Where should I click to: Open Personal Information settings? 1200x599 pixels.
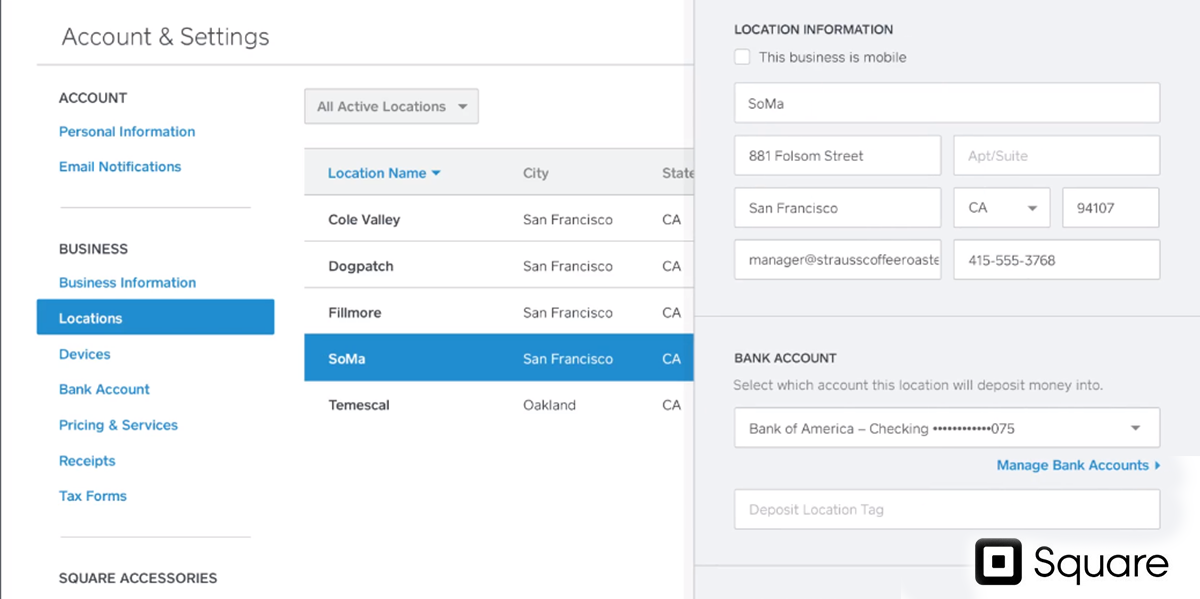[127, 132]
